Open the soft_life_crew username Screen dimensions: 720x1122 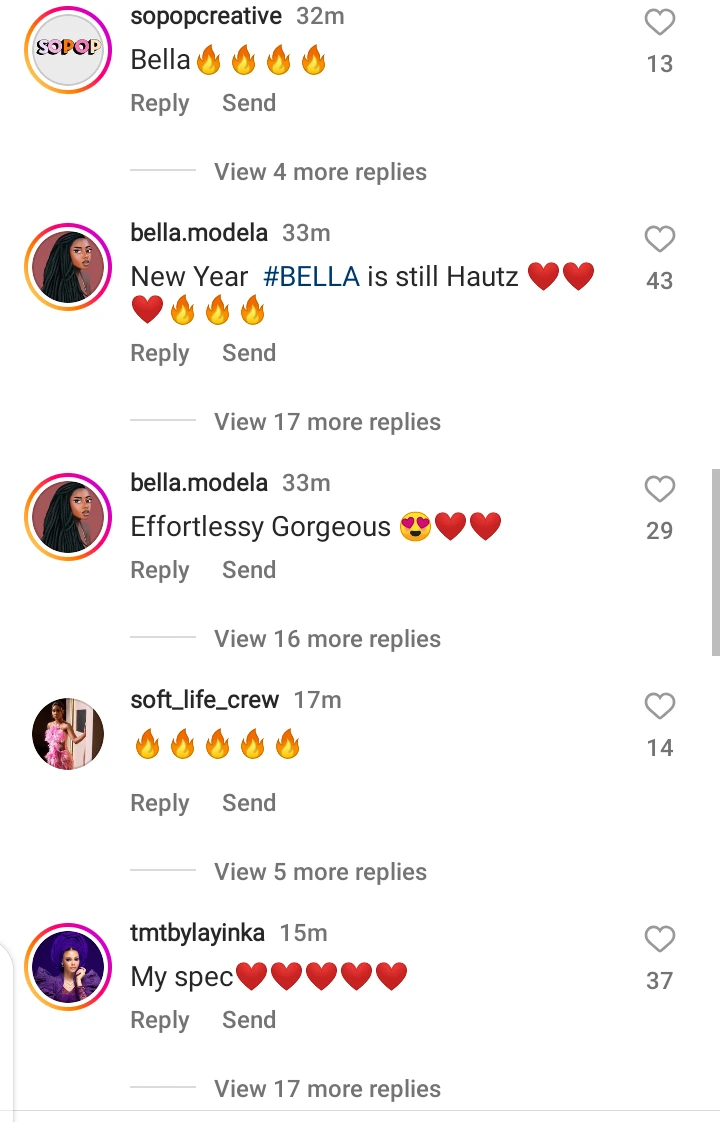pyautogui.click(x=205, y=700)
